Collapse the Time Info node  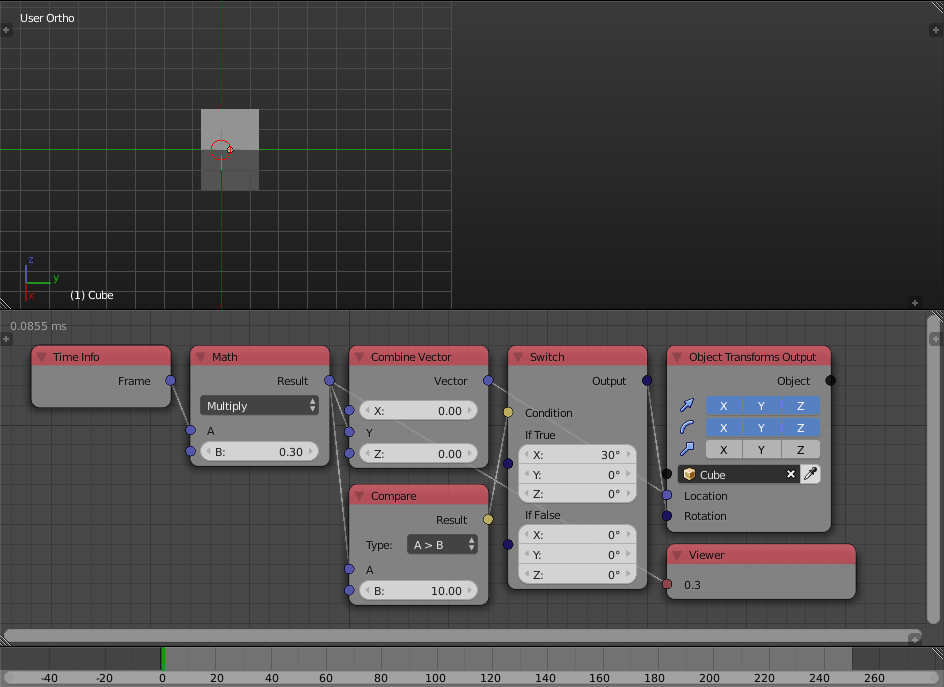(x=42, y=357)
